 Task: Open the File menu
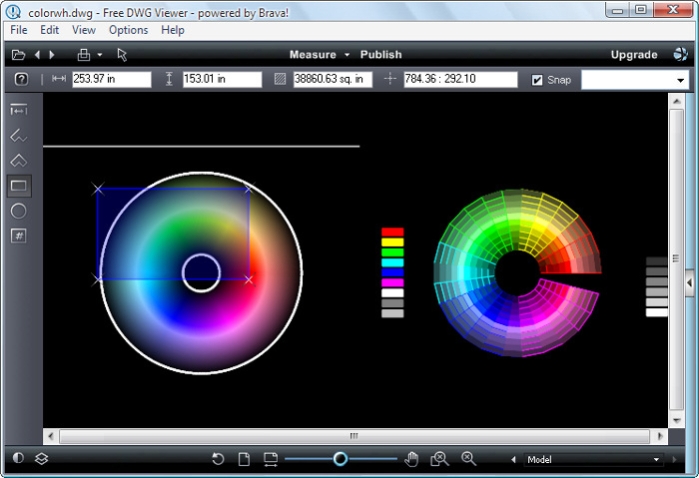pos(19,30)
